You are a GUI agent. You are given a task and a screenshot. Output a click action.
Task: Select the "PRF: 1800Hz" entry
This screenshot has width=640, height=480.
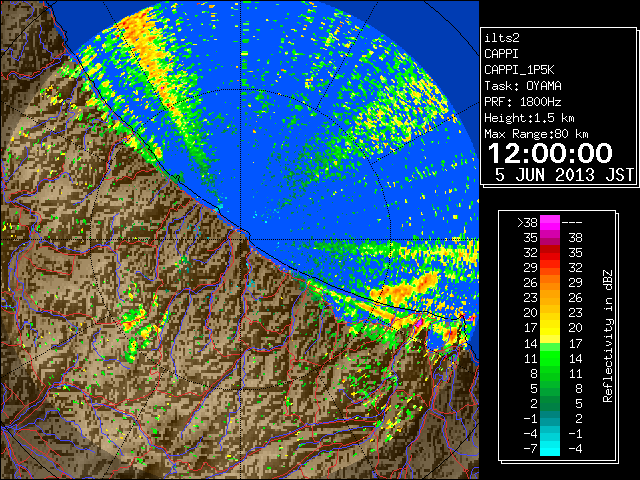pos(523,102)
